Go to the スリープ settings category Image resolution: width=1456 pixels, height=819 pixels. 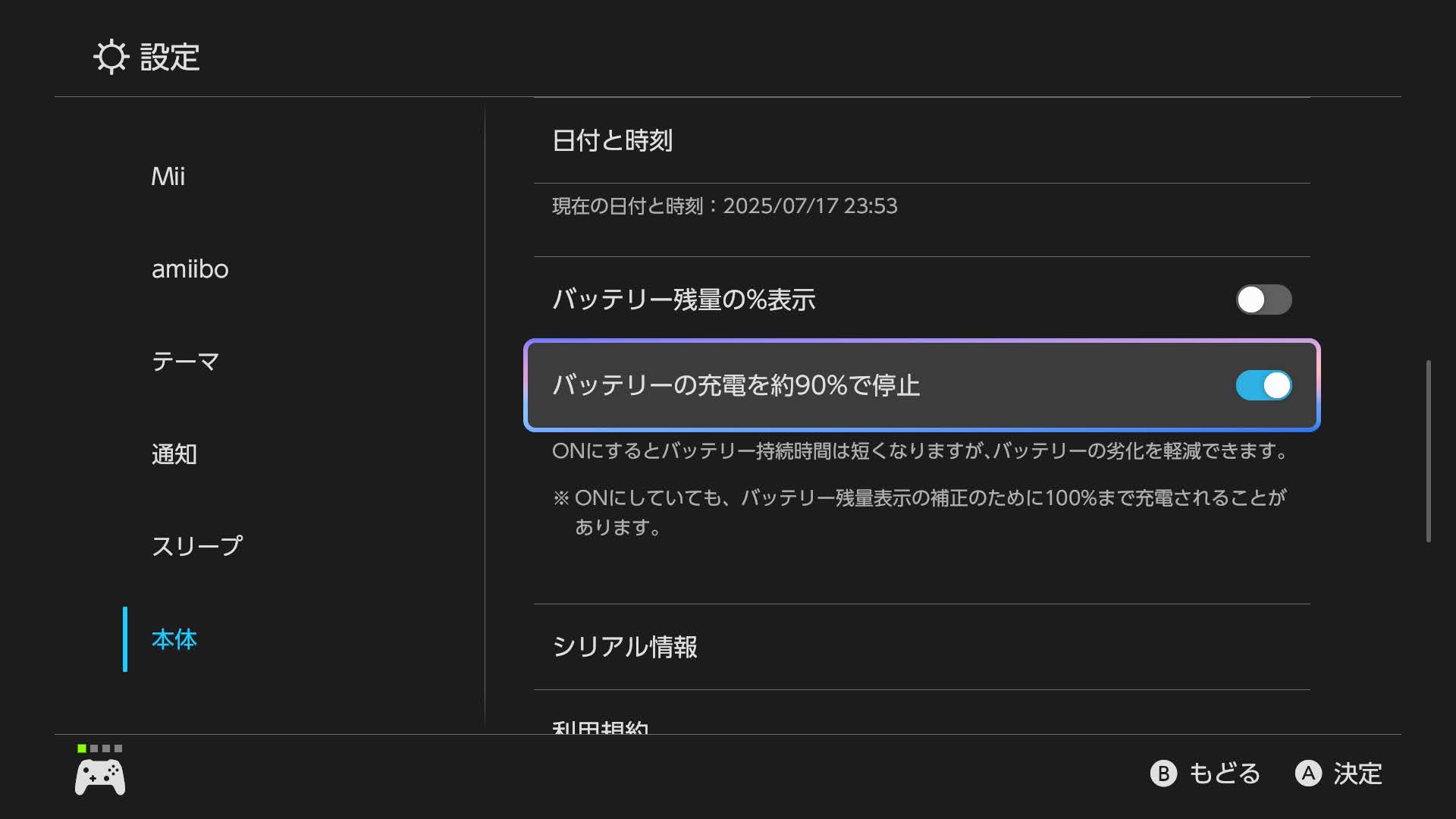pyautogui.click(x=197, y=547)
